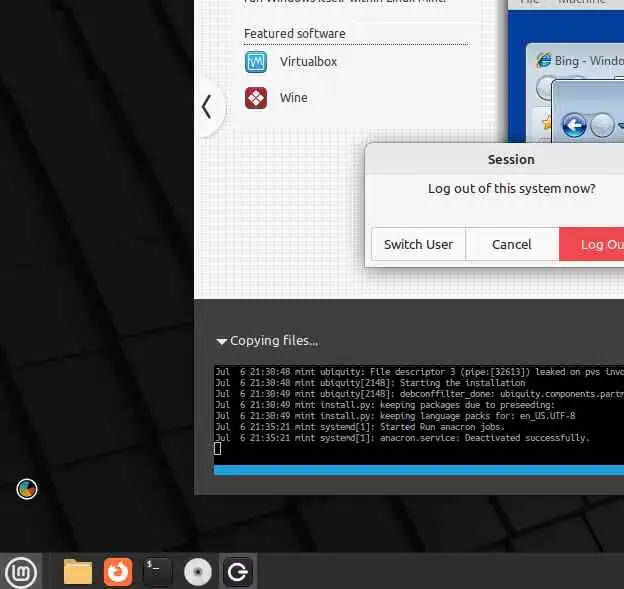Click log line 'Started Run anacron jobs.'
Screen dimensions: 624x589
(x=360, y=427)
